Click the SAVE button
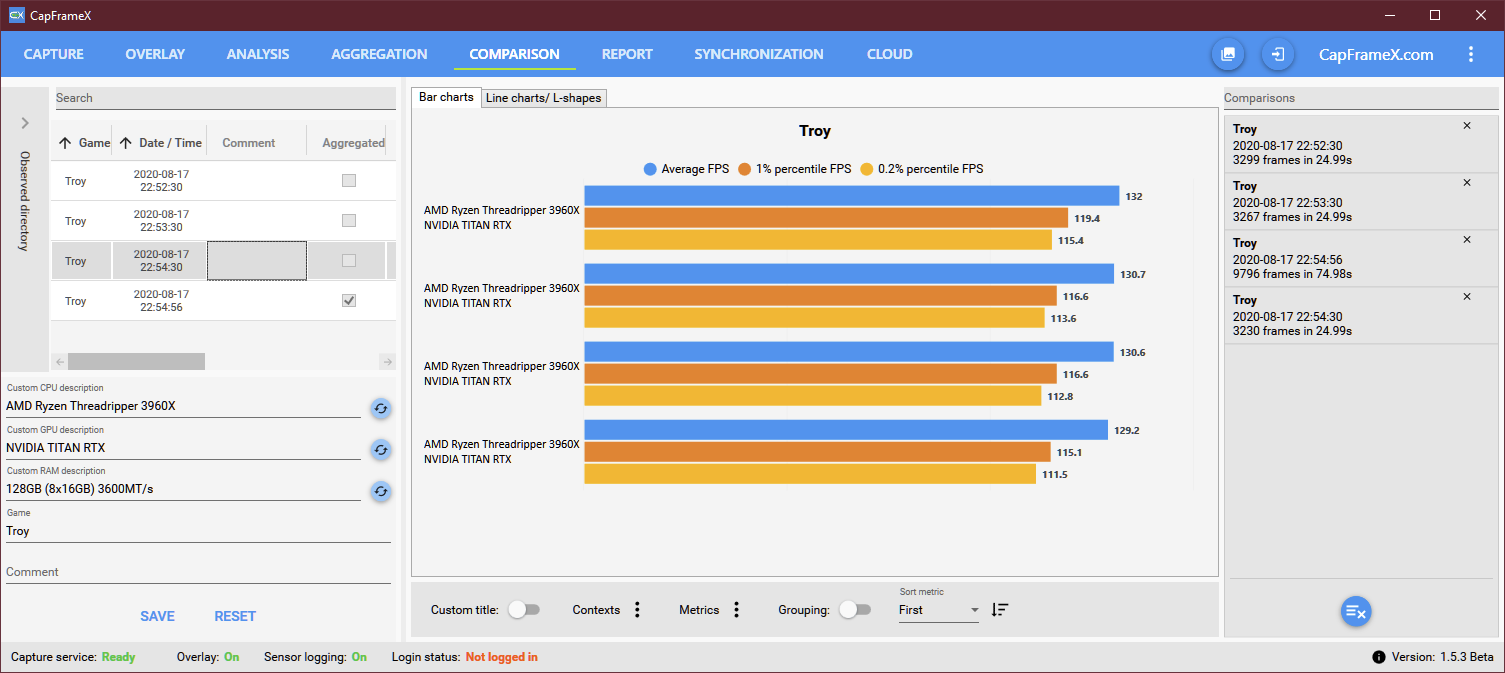 (x=158, y=616)
